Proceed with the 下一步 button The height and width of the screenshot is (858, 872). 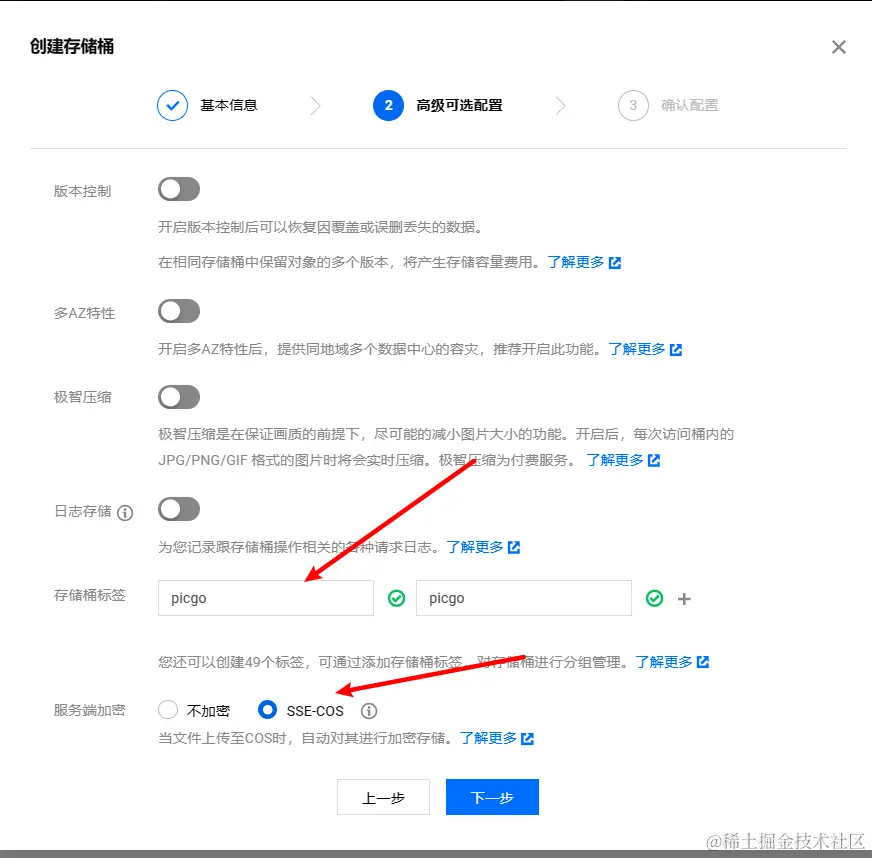click(x=492, y=797)
